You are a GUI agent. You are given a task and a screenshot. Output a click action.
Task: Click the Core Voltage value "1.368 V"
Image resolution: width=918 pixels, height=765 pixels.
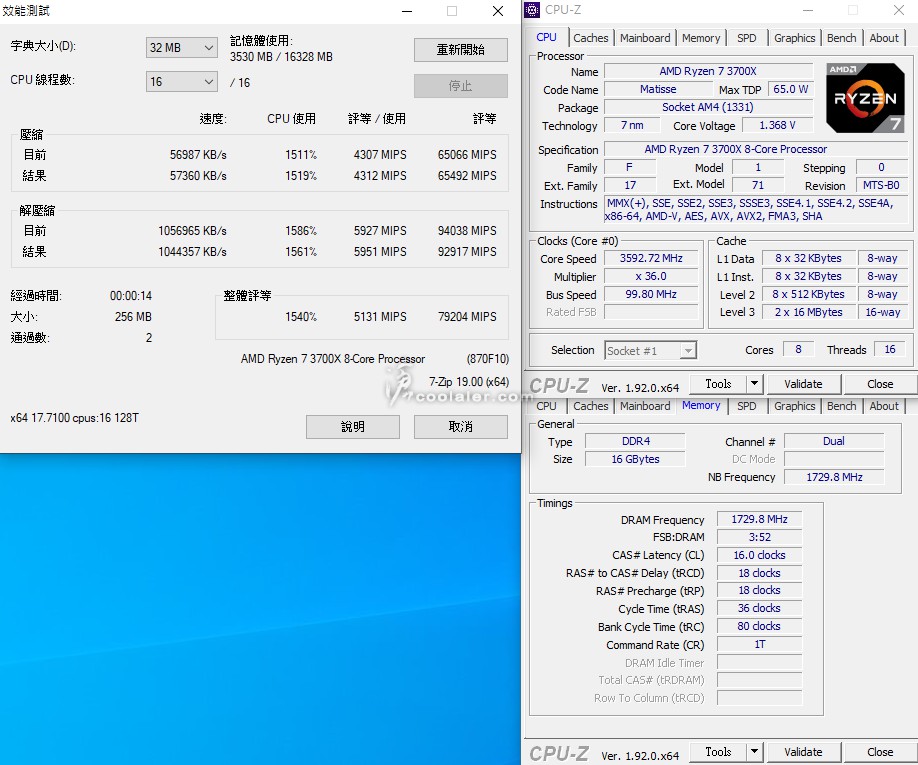coord(777,125)
